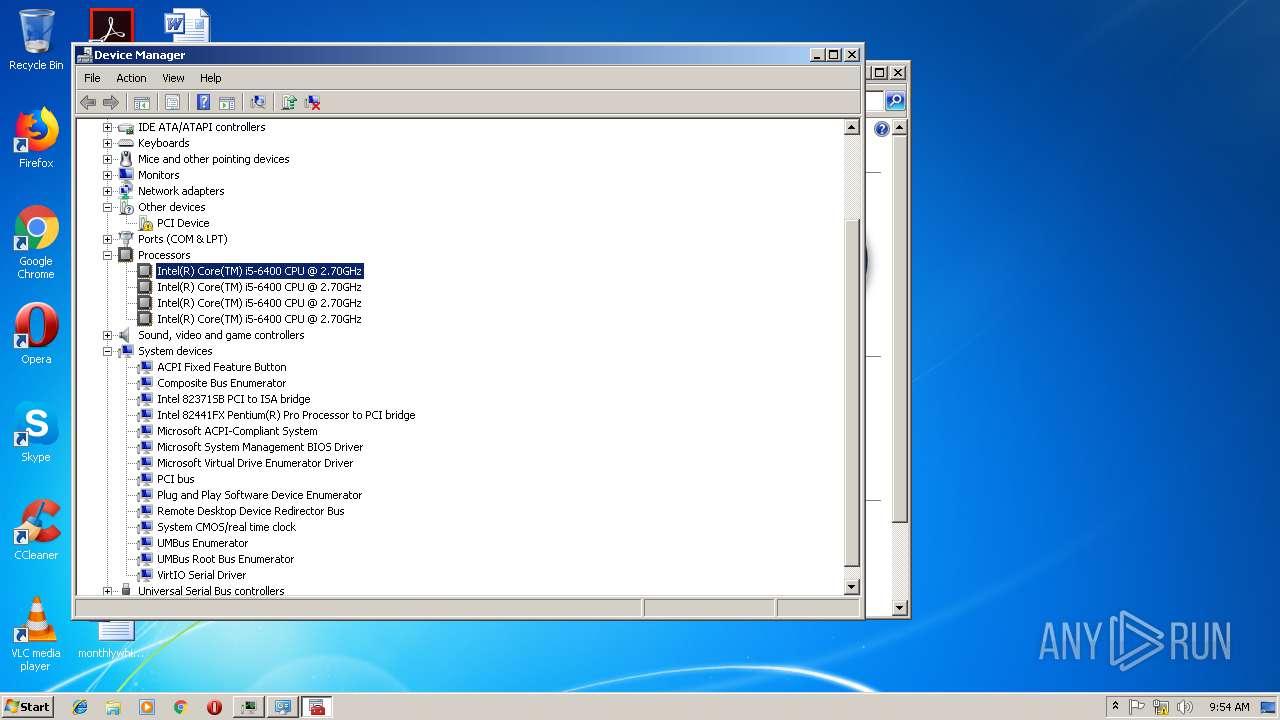Expand Sound, video and game controllers node
Screen dimensions: 1280x720
point(108,335)
